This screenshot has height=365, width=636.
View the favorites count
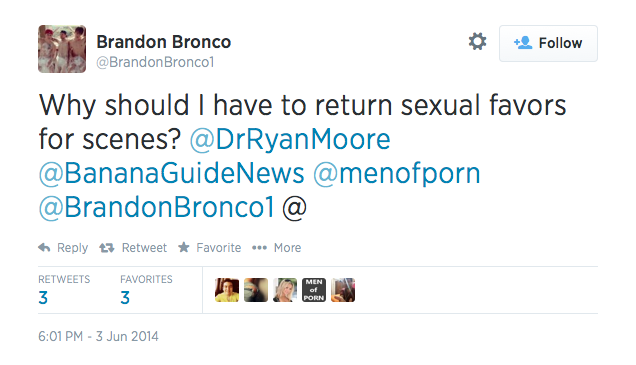(125, 298)
